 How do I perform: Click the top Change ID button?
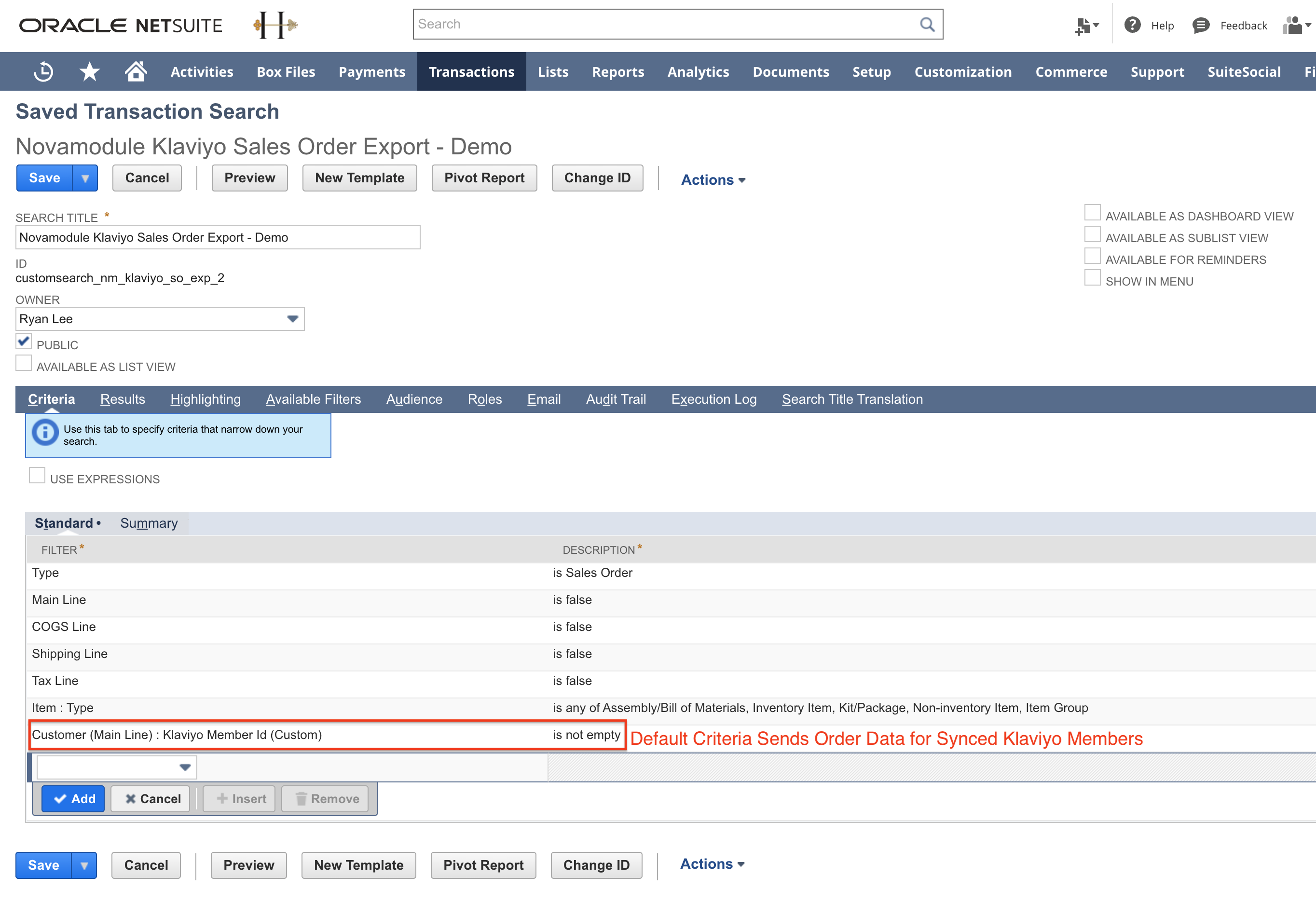[597, 178]
